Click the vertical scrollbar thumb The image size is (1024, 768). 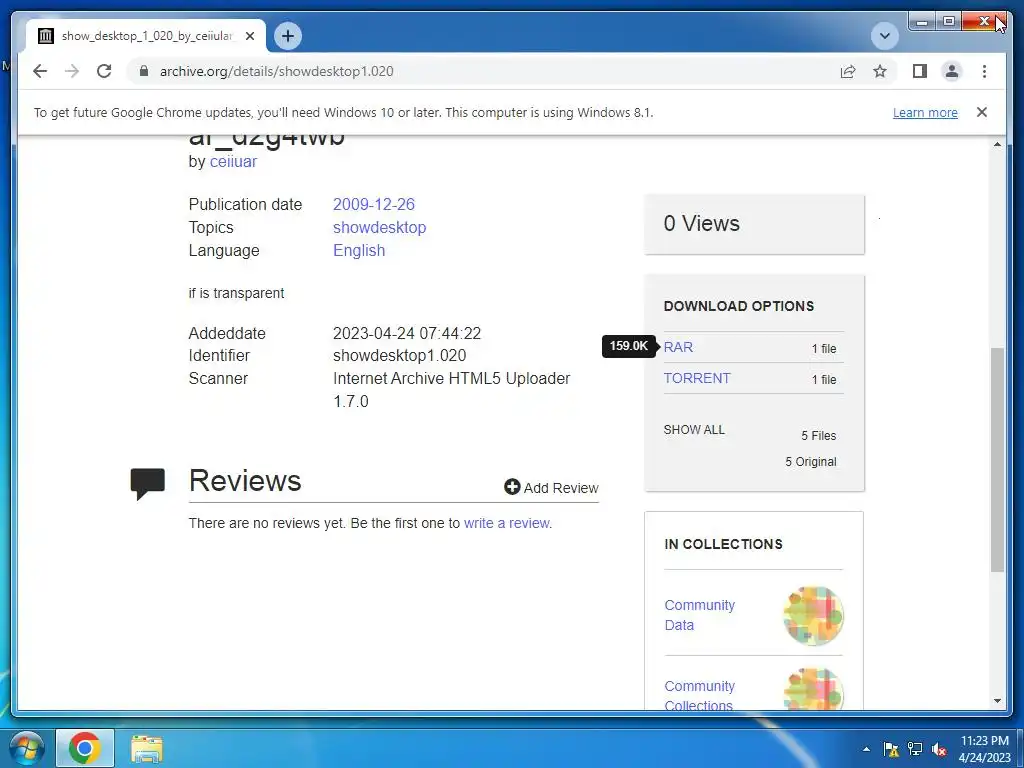(x=997, y=460)
